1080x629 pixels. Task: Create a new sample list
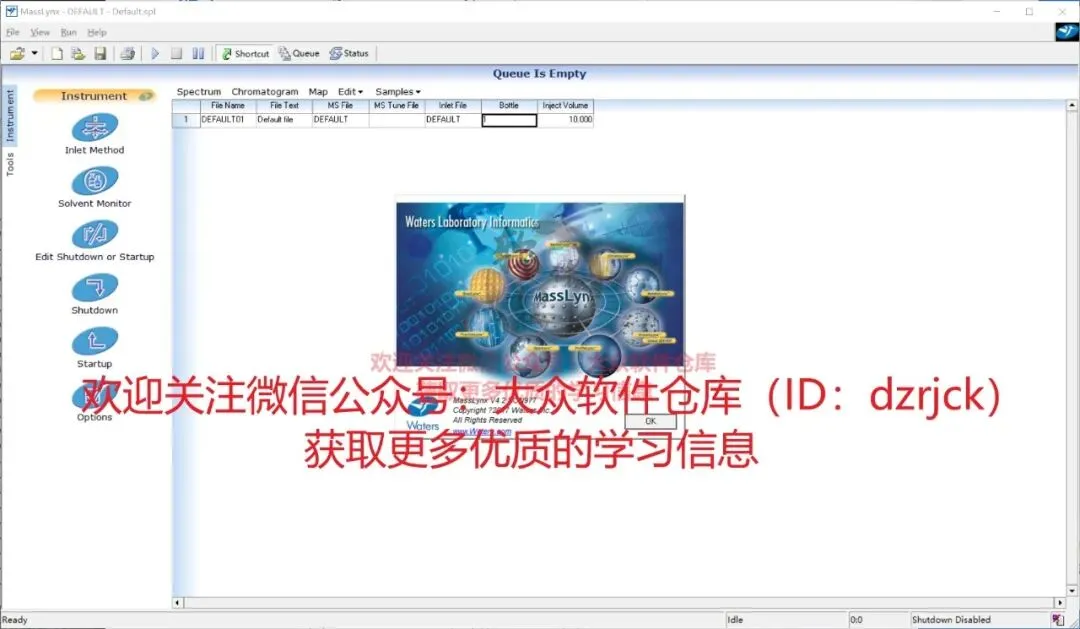point(57,53)
